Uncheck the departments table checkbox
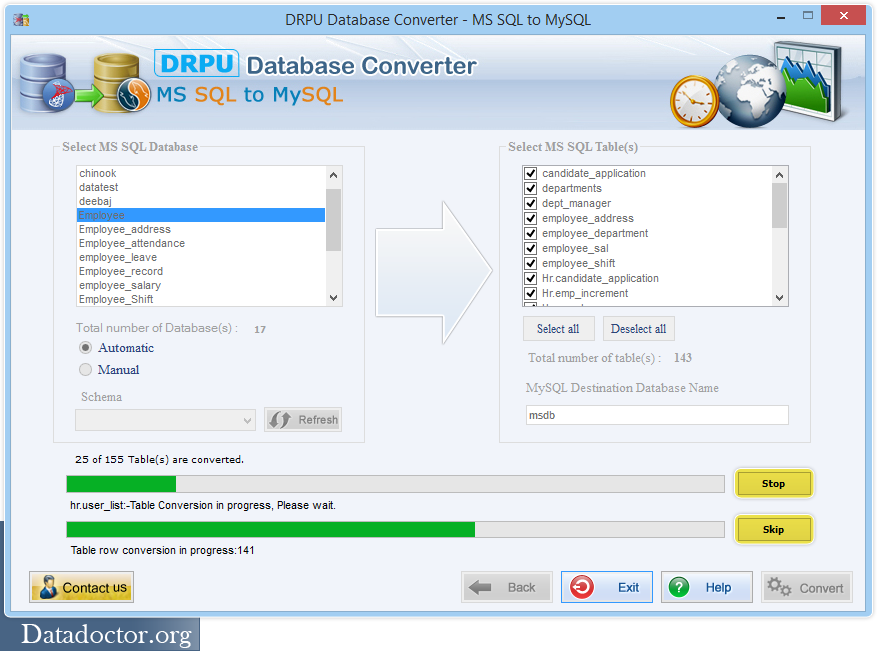This screenshot has width=877, height=651. 531,188
